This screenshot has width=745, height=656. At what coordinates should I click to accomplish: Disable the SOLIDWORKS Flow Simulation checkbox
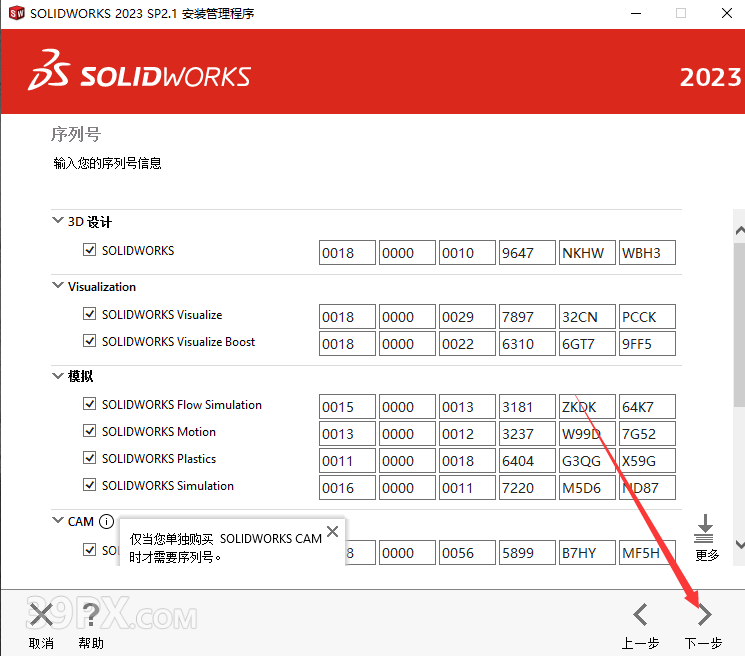click(90, 405)
